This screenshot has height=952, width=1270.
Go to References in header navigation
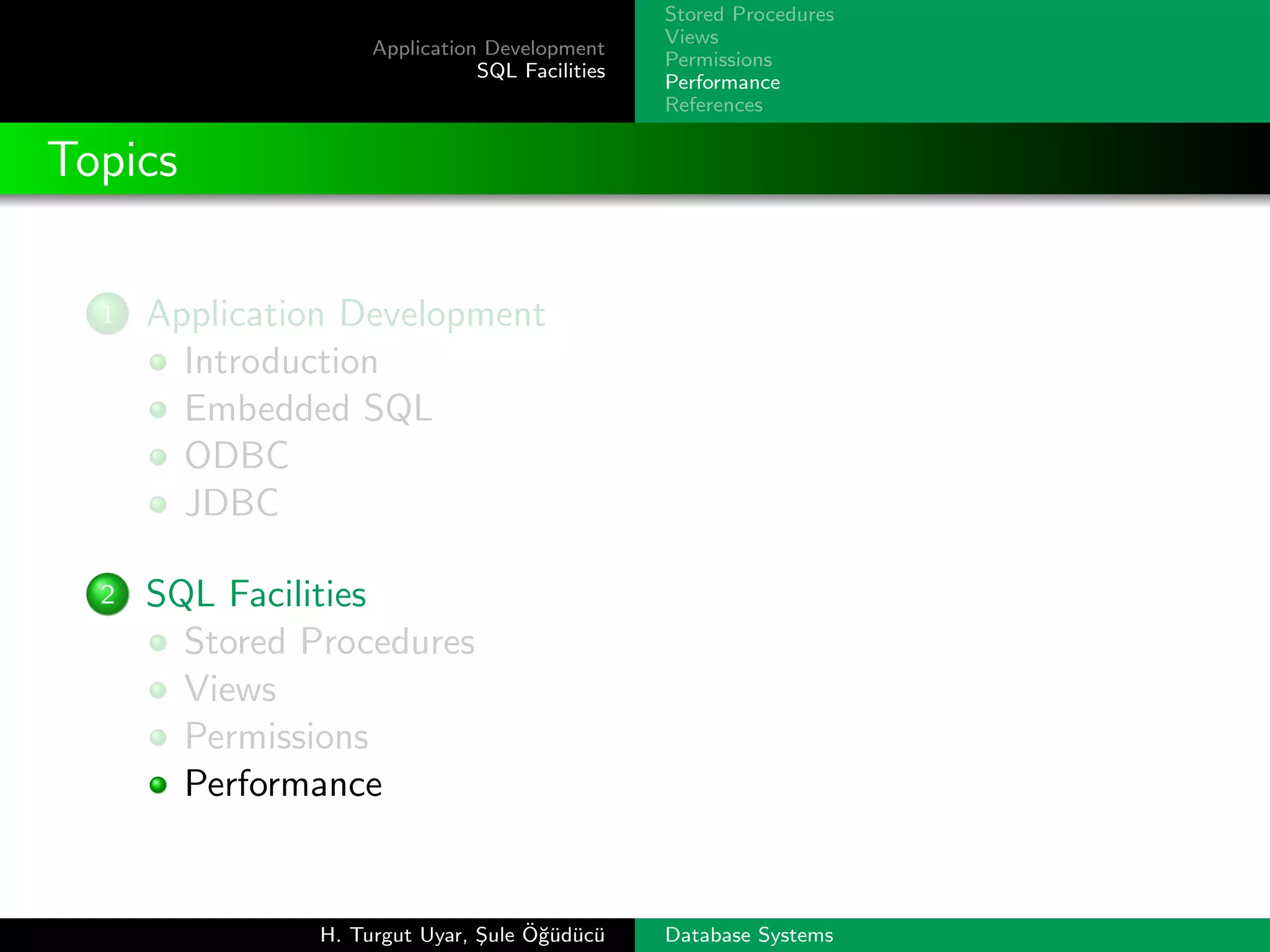(714, 105)
